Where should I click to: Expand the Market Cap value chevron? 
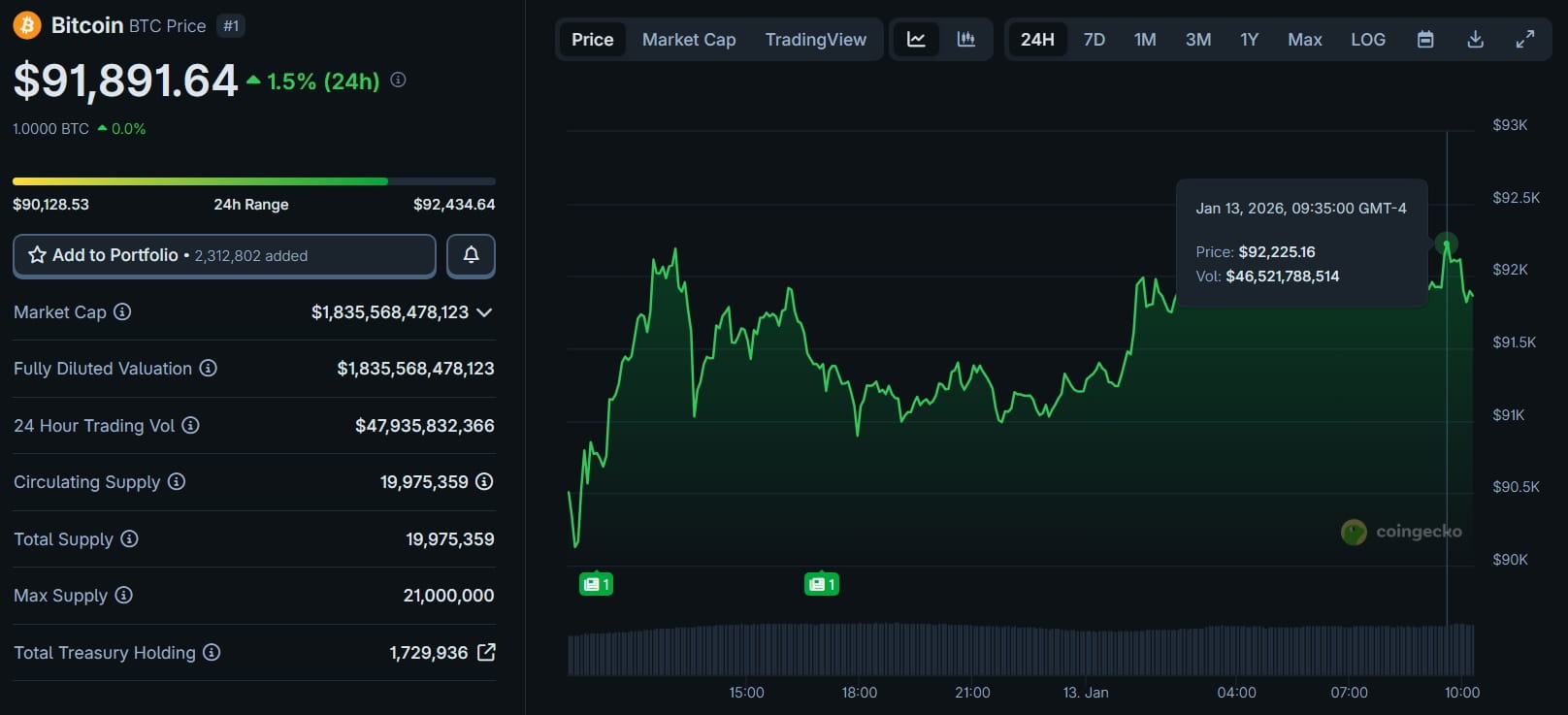[x=484, y=312]
